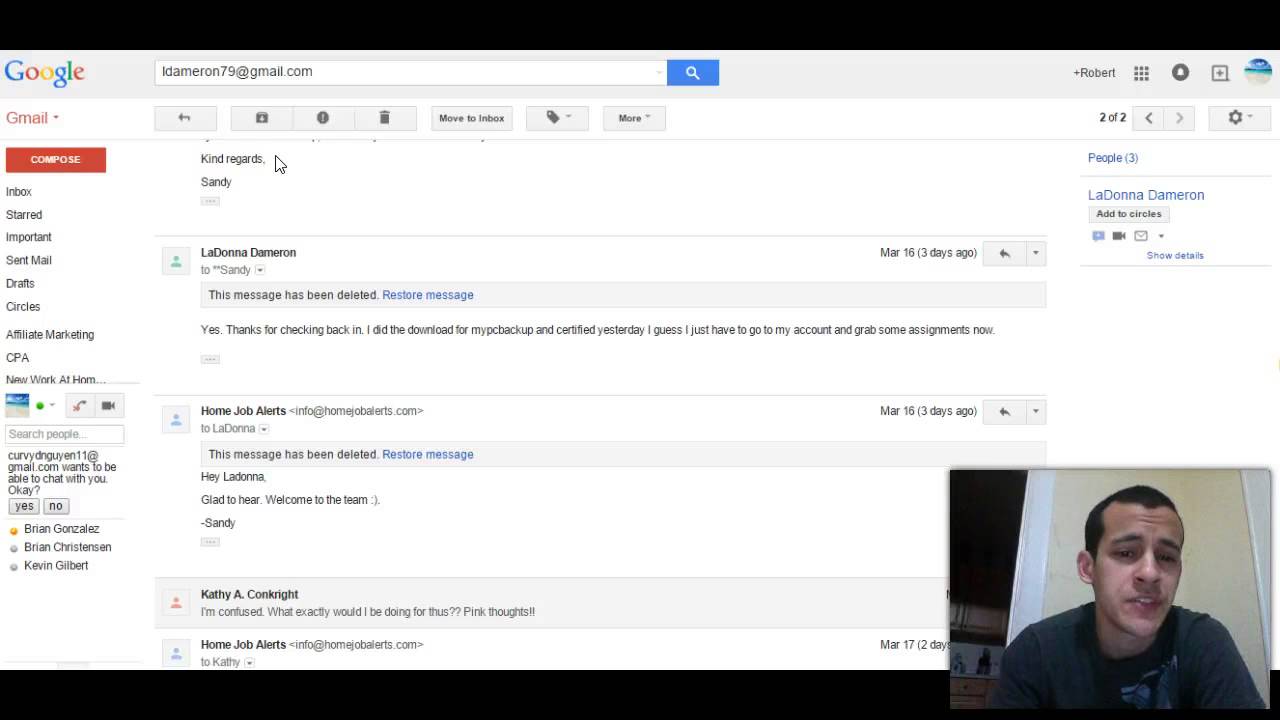Screen dimensions: 1280x720
Task: Show details for recipient **Sandy
Action: click(x=260, y=271)
